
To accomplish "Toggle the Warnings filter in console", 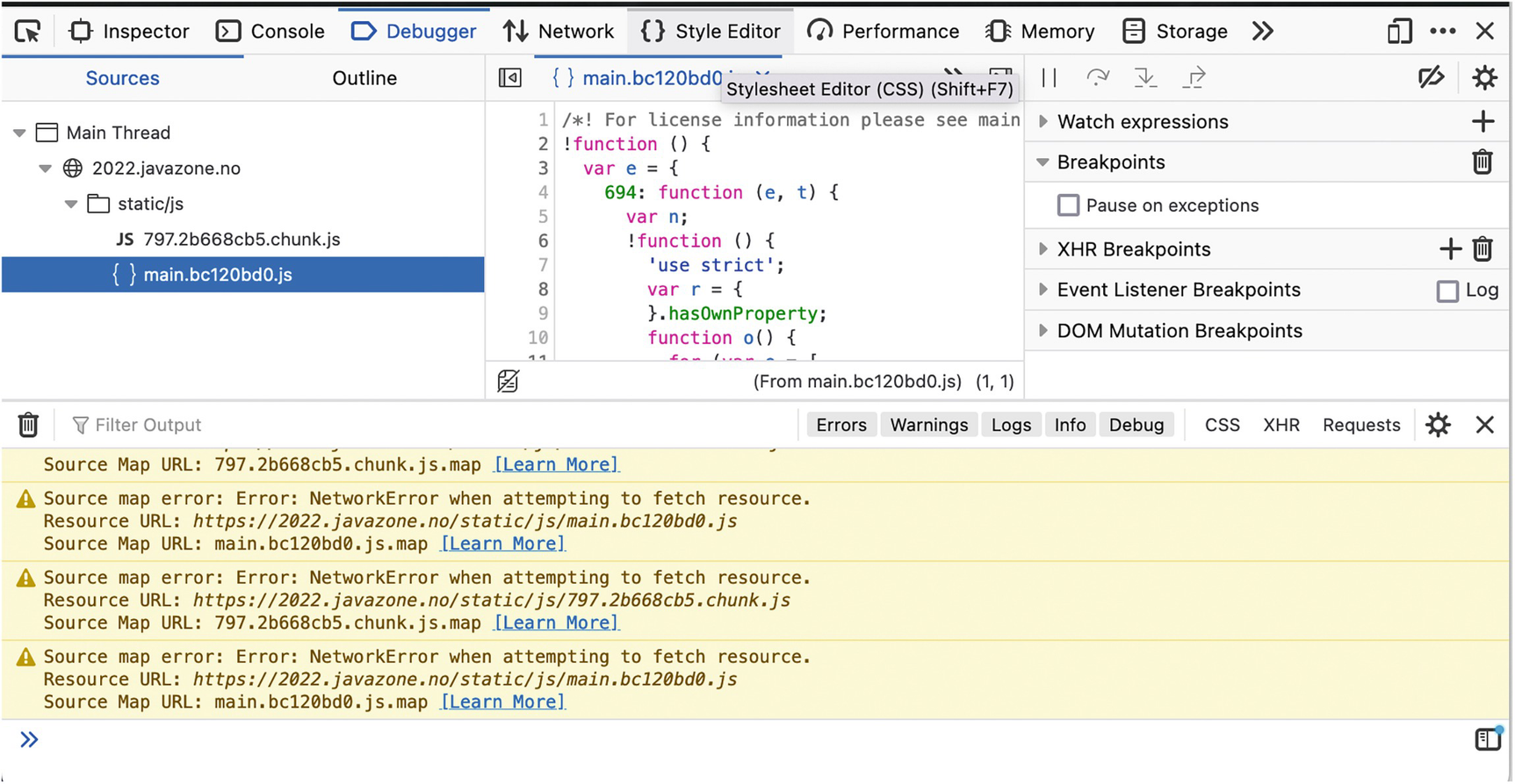I will 928,425.
